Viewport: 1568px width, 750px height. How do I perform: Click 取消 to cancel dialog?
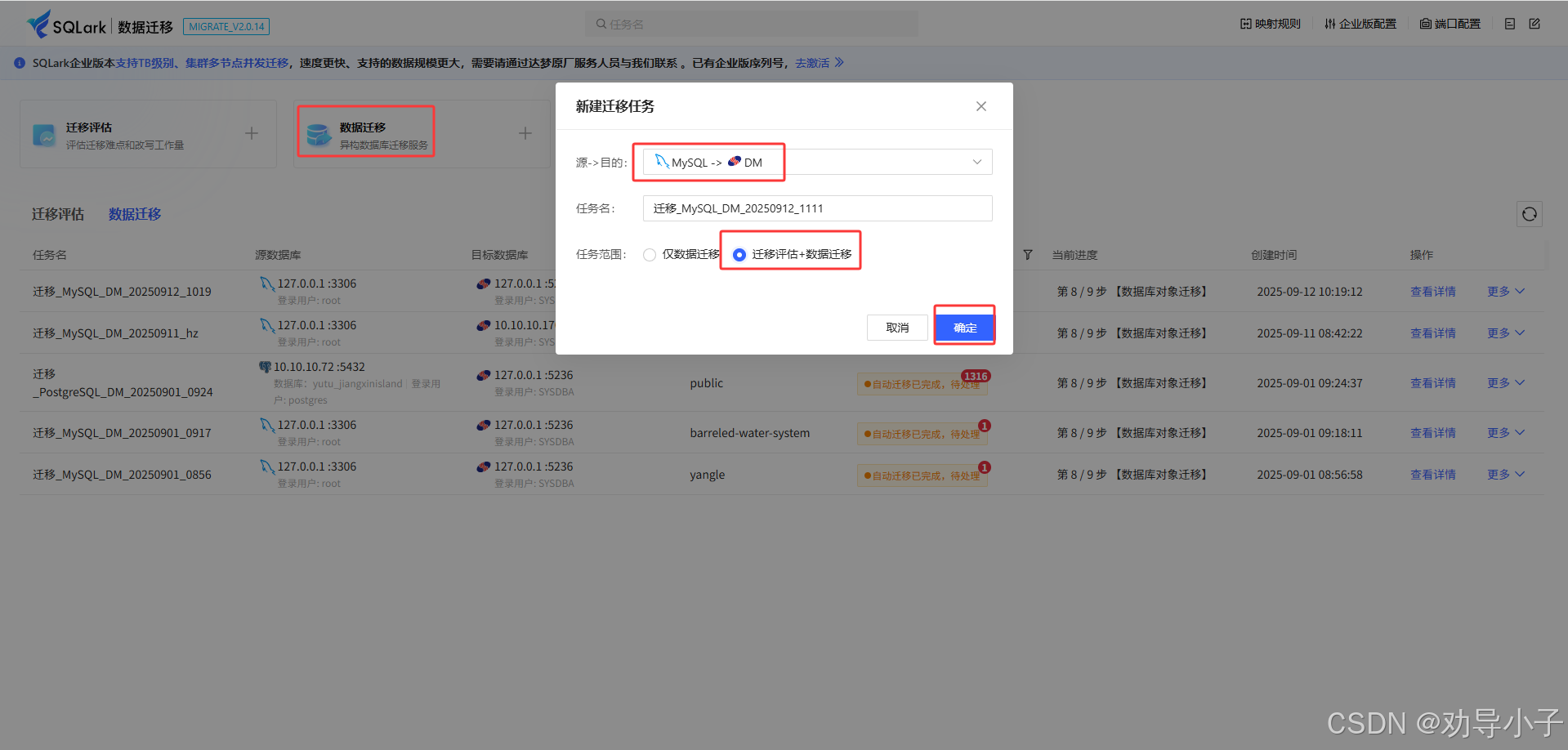[x=897, y=328]
